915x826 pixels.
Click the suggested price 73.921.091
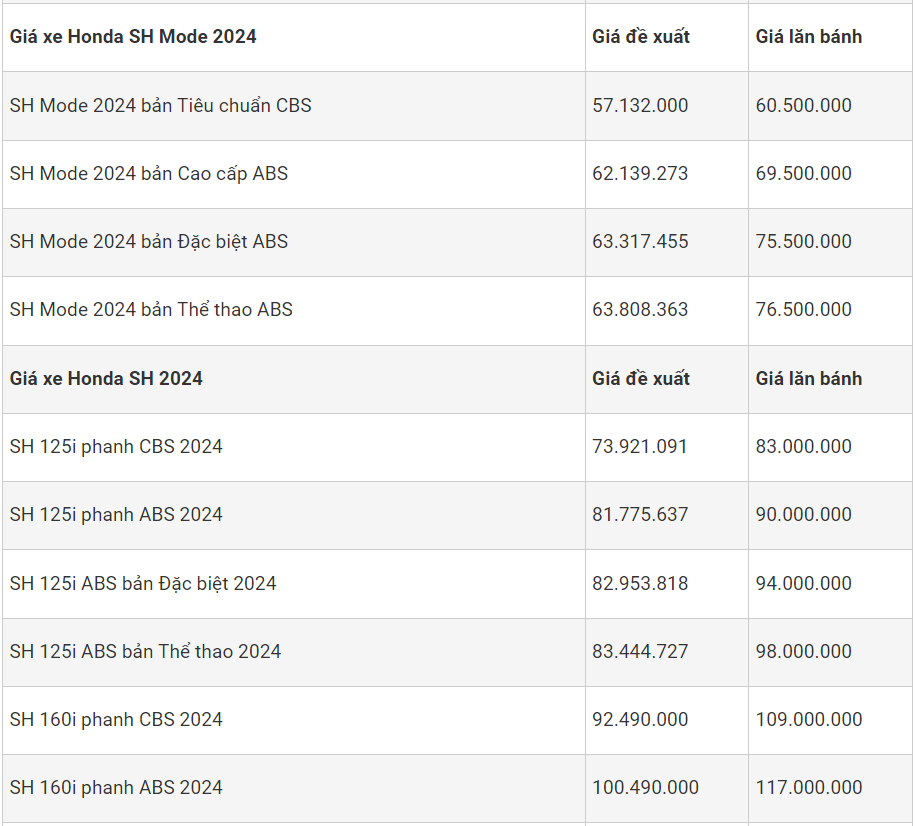[640, 446]
